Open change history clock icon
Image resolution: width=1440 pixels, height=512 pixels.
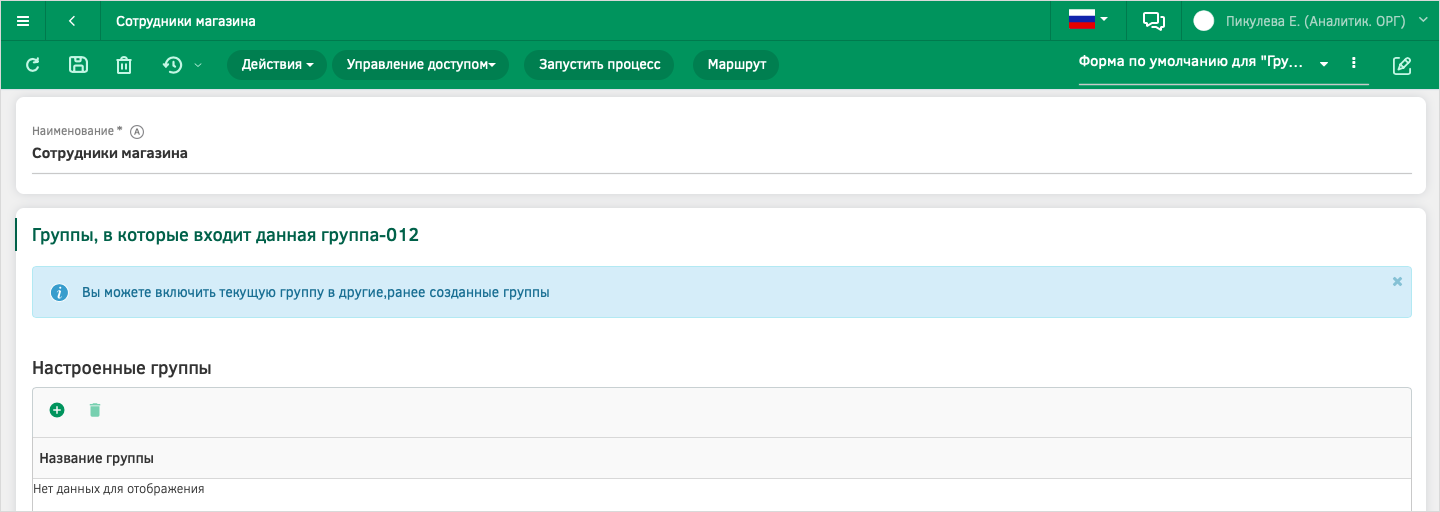173,65
